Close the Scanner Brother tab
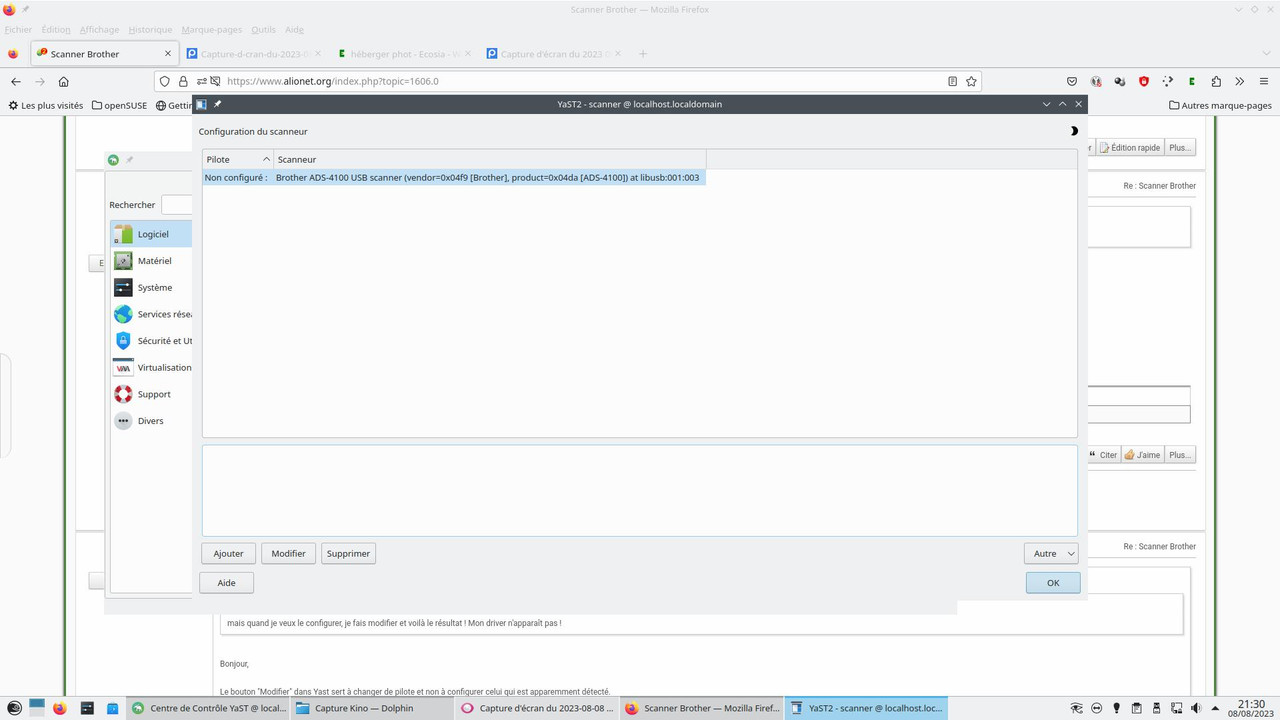Image resolution: width=1280 pixels, height=720 pixels. click(x=167, y=54)
